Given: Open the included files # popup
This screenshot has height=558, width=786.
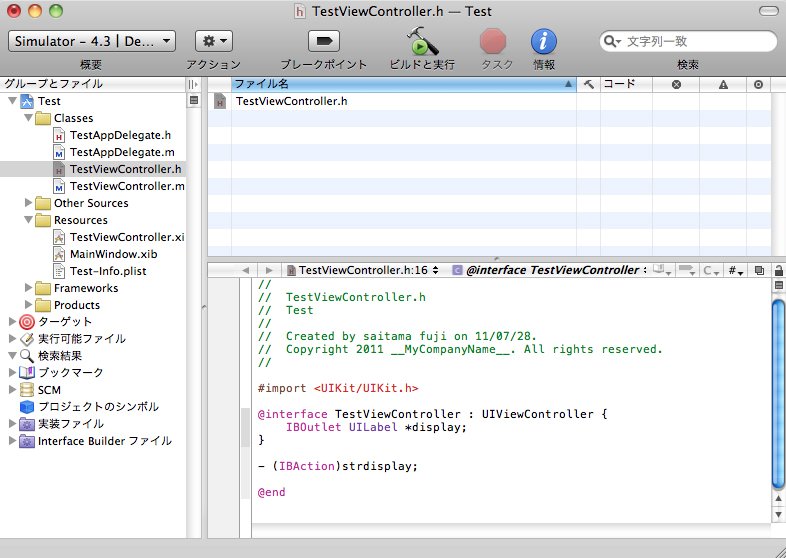Looking at the screenshot, I should [735, 270].
